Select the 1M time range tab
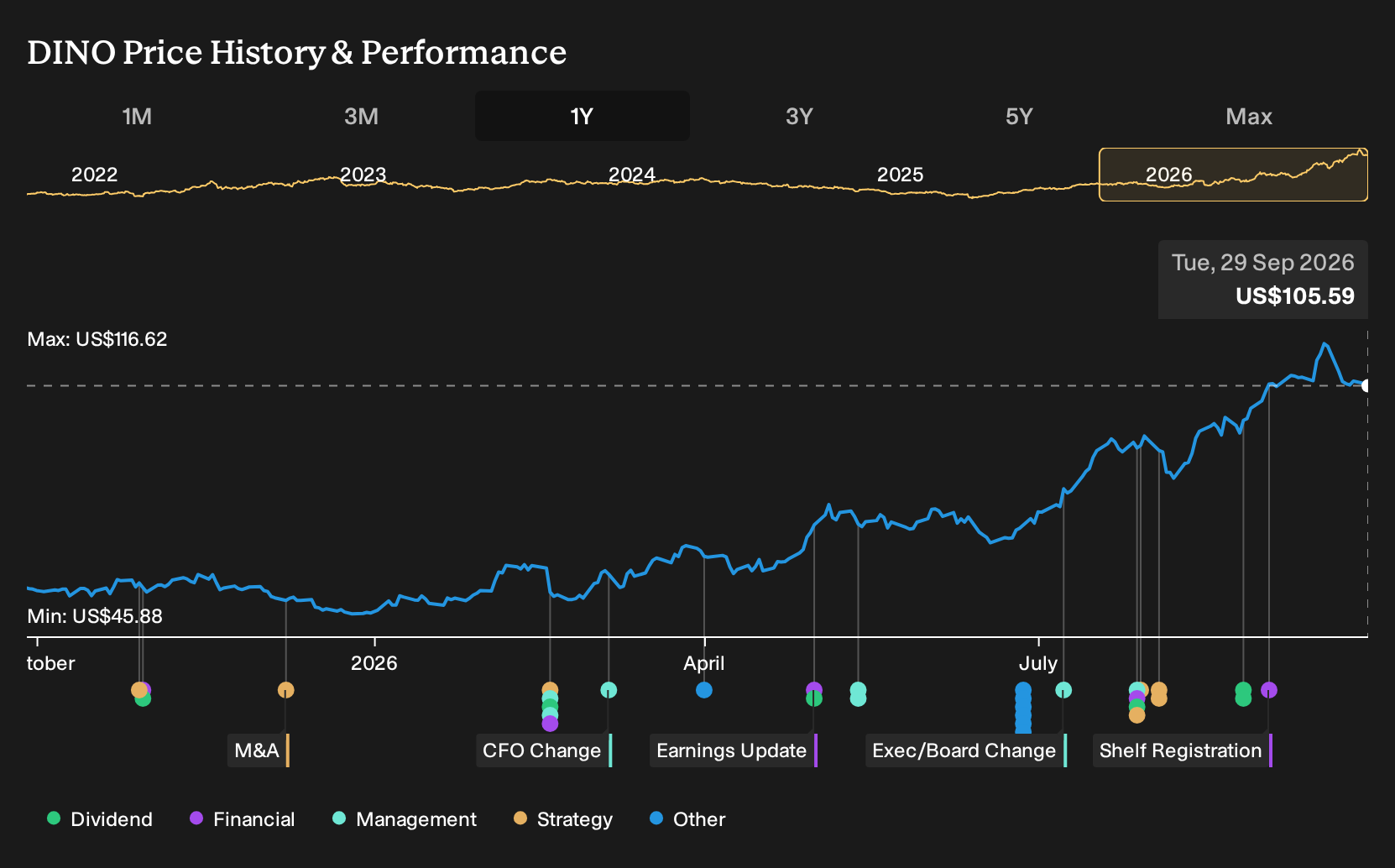1395x868 pixels. pos(137,116)
